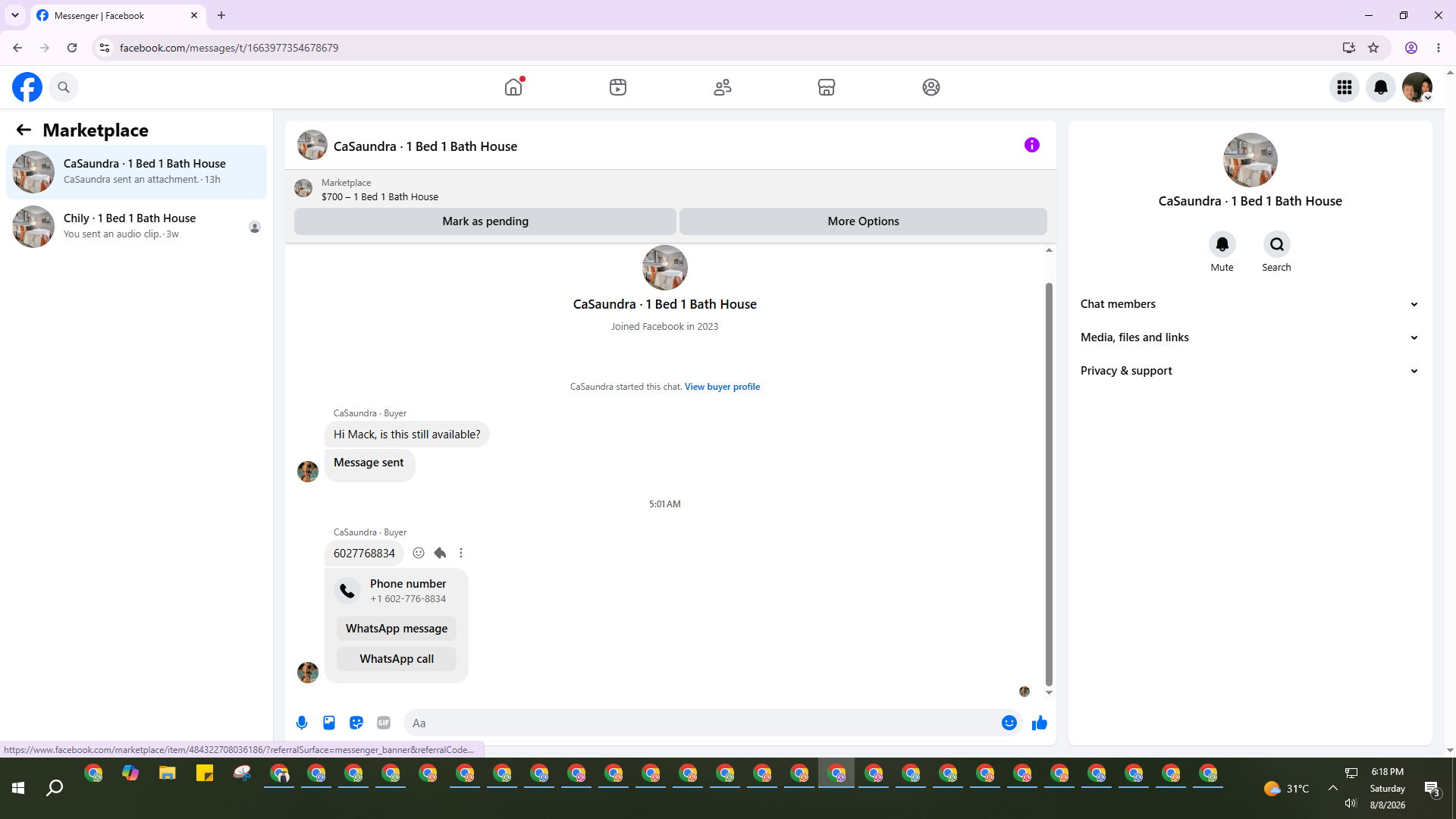The height and width of the screenshot is (819, 1456).
Task: Open a new browser tab
Action: click(221, 15)
